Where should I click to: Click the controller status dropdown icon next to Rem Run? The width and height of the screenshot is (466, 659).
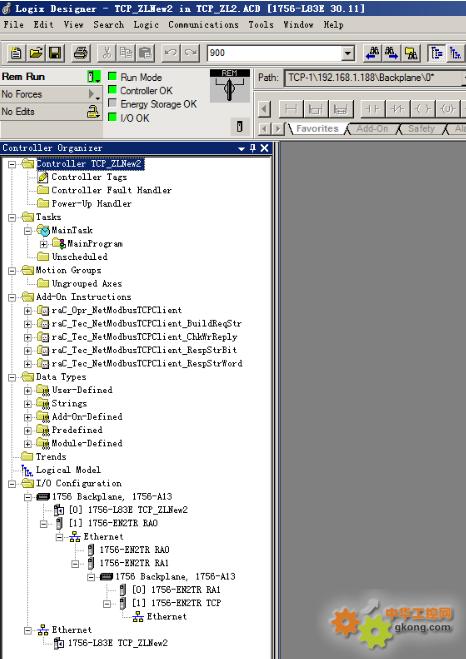tap(93, 76)
